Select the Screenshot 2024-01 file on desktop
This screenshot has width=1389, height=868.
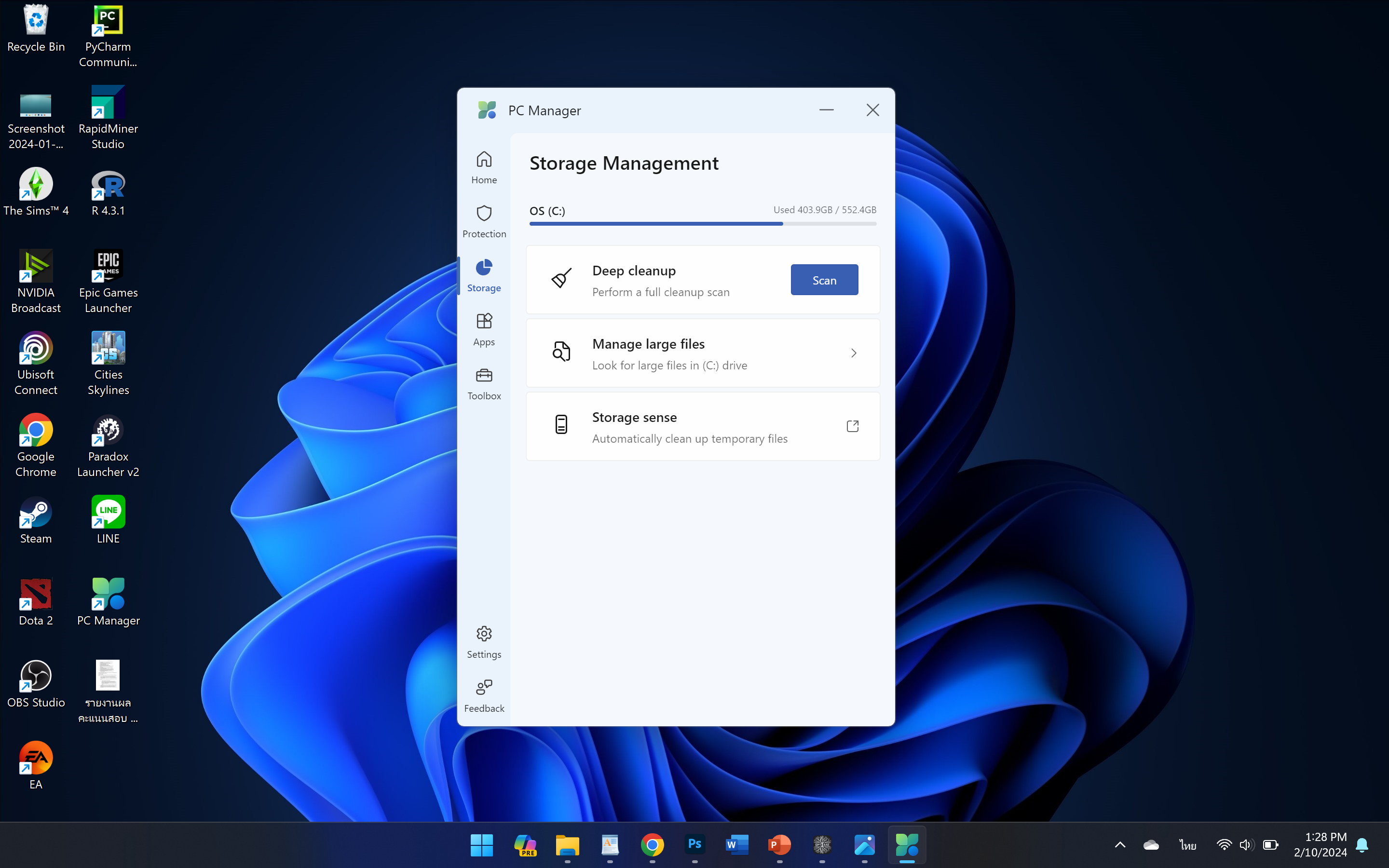[36, 120]
